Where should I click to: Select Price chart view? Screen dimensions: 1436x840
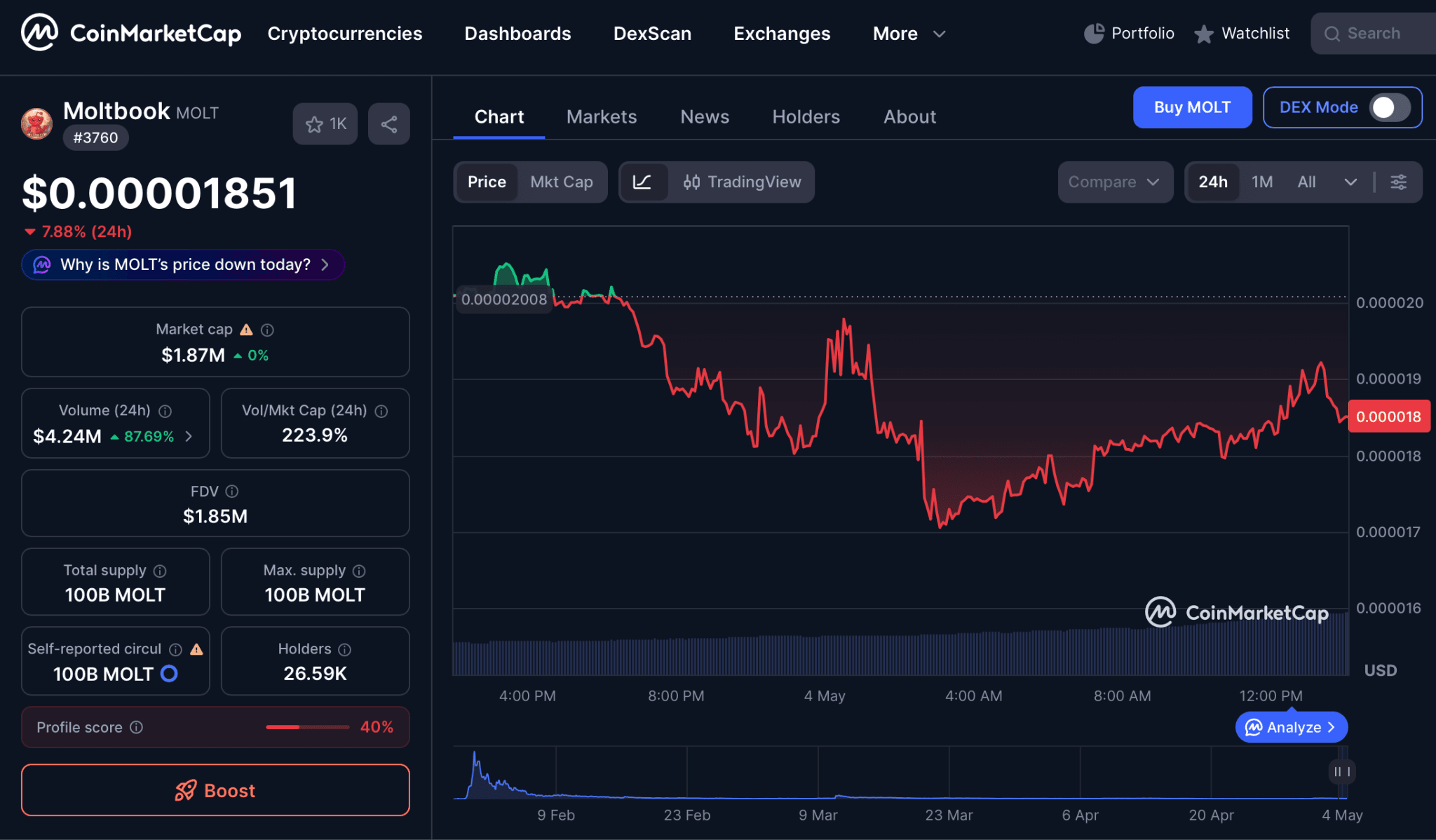coord(487,182)
